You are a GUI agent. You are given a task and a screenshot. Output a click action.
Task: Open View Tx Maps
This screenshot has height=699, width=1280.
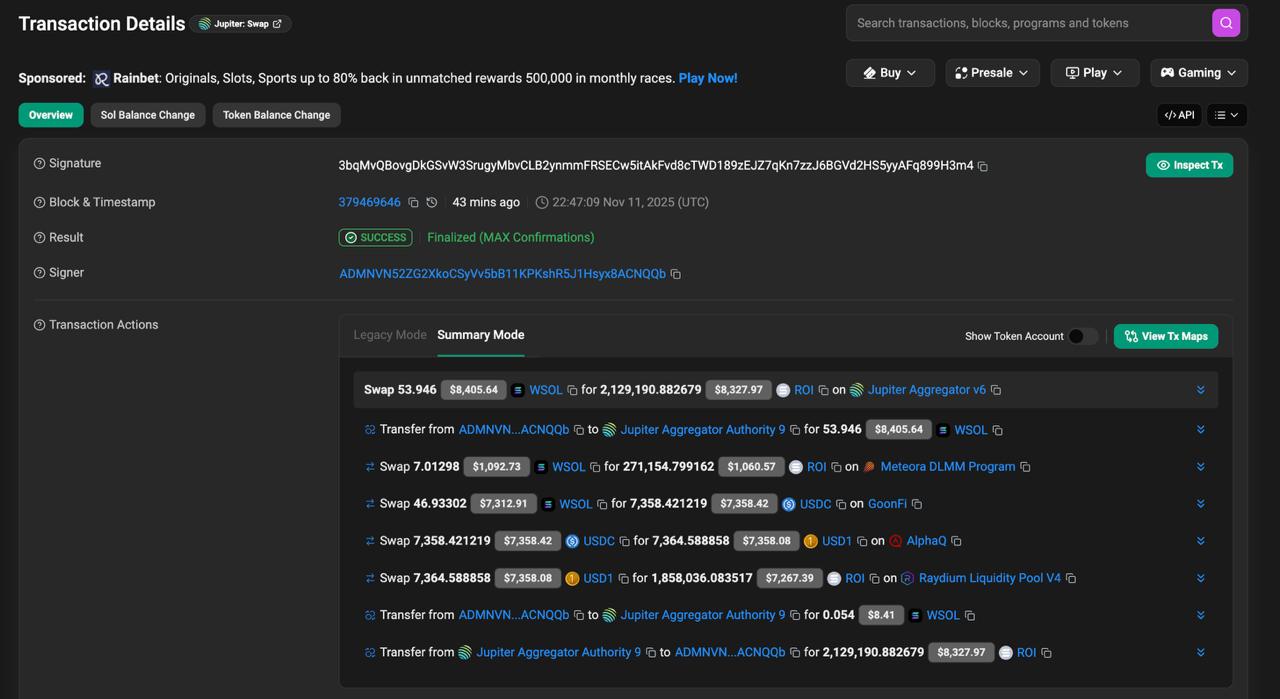1166,336
